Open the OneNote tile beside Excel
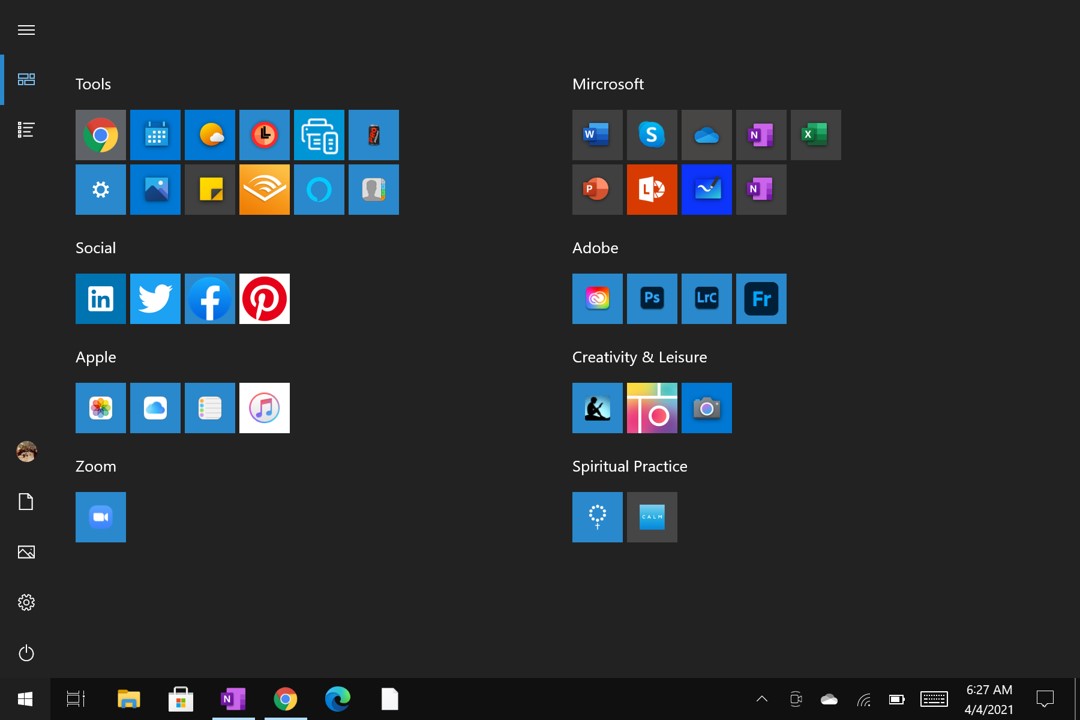The height and width of the screenshot is (720, 1080). (761, 135)
